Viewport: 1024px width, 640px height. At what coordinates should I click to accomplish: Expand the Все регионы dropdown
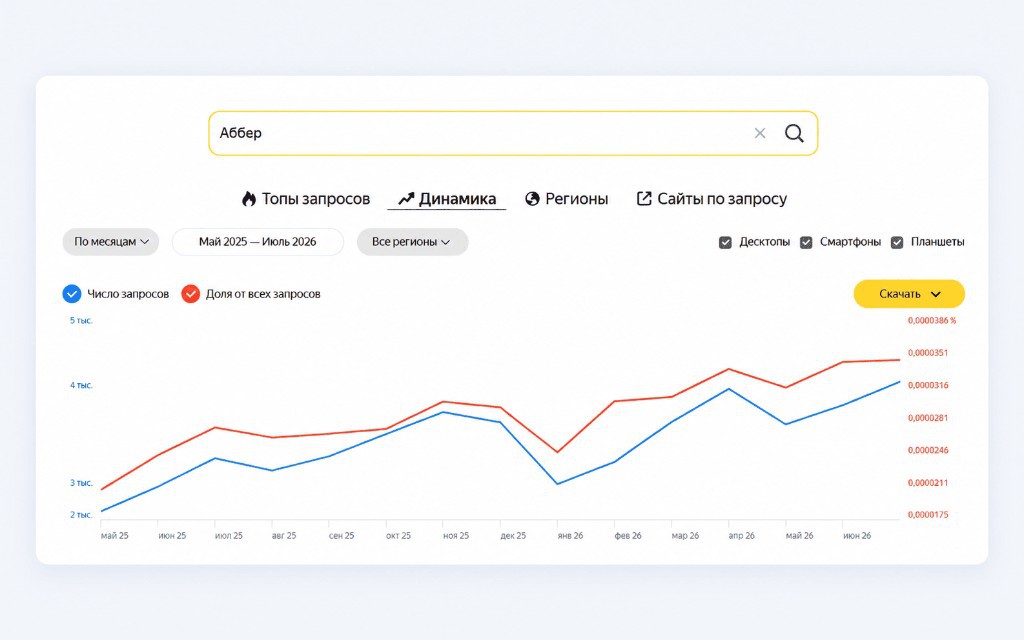tap(412, 242)
